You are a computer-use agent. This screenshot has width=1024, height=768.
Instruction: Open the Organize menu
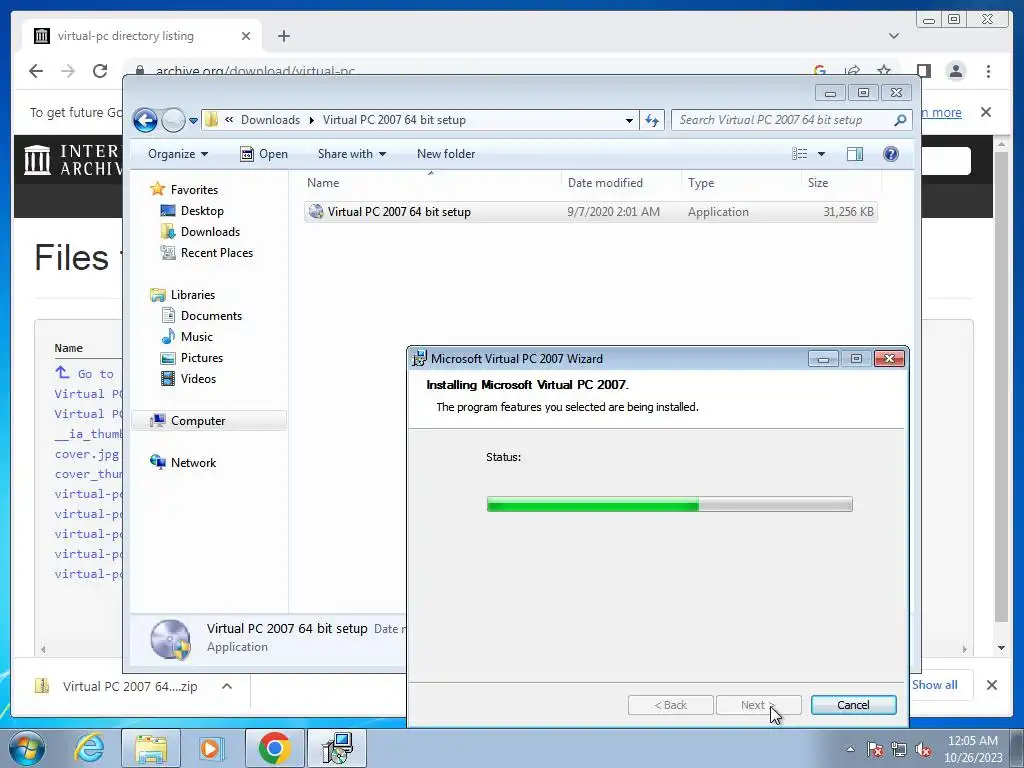coord(178,154)
